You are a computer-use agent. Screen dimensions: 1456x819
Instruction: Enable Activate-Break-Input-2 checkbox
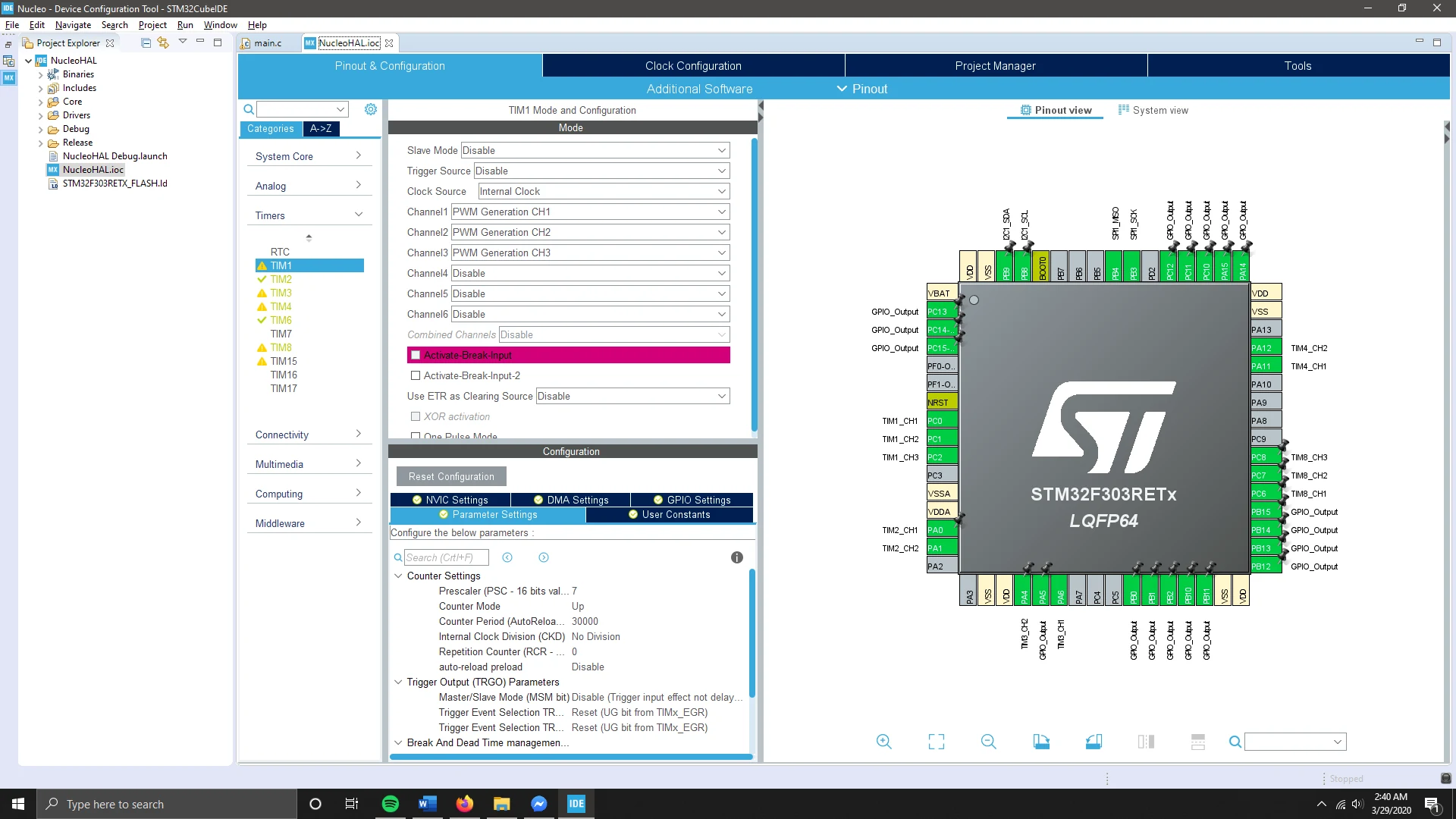coord(416,375)
